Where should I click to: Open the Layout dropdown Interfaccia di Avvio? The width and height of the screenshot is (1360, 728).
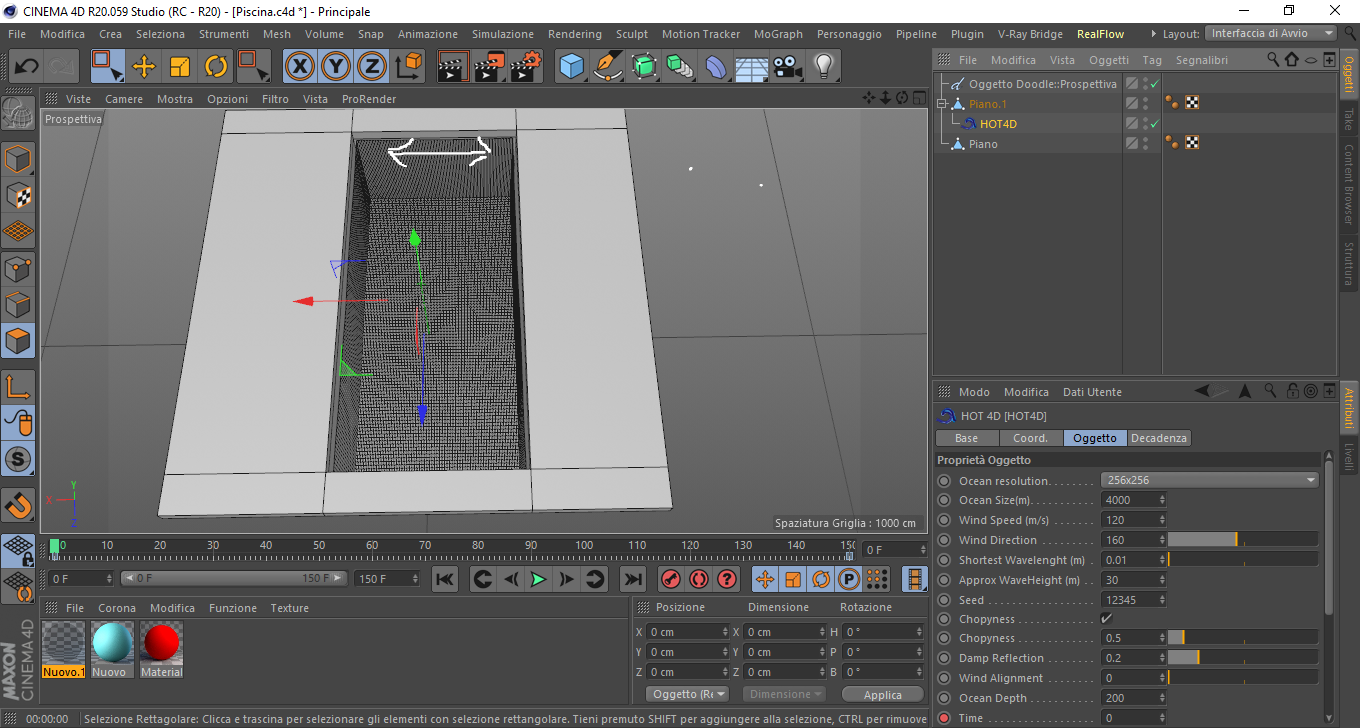(1271, 33)
